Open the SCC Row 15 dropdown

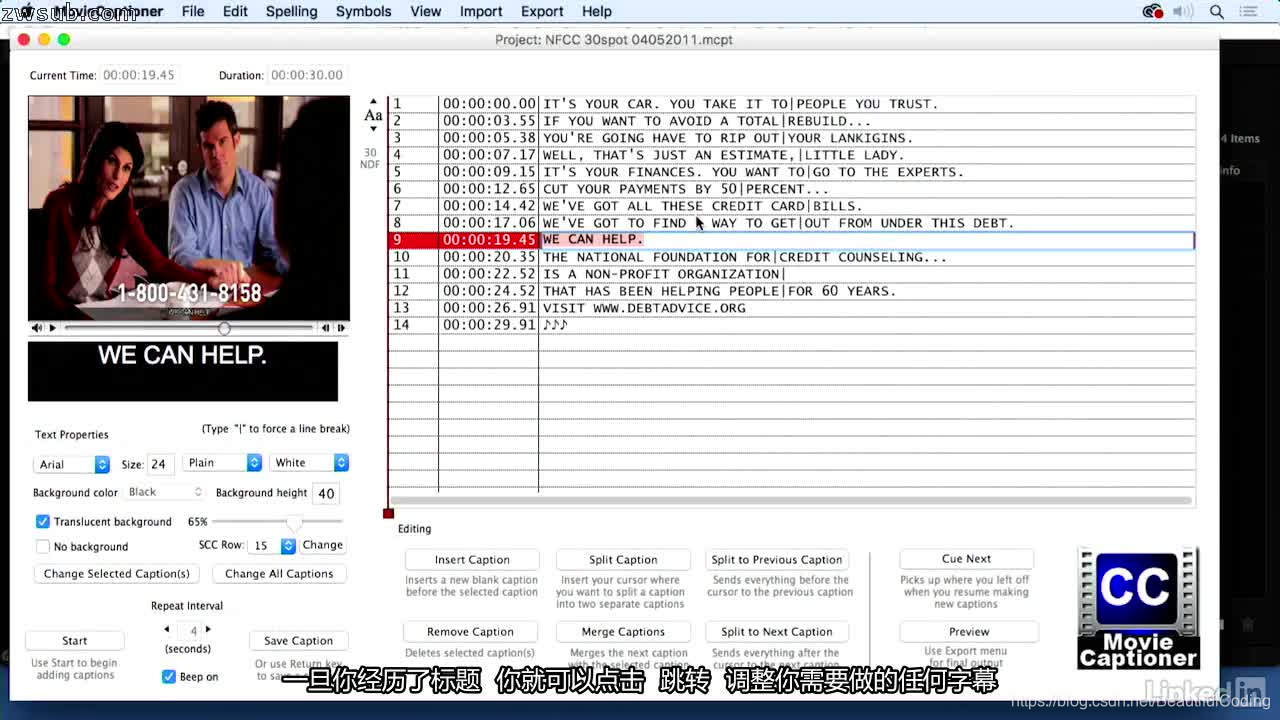click(x=273, y=545)
